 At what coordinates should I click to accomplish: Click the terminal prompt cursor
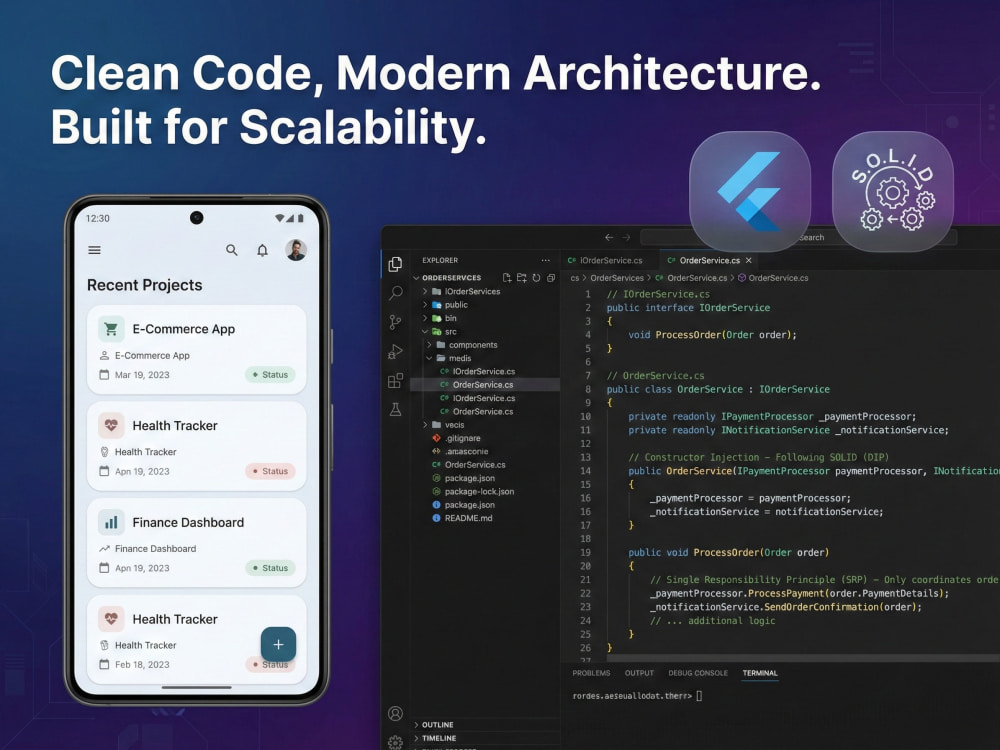[x=699, y=696]
